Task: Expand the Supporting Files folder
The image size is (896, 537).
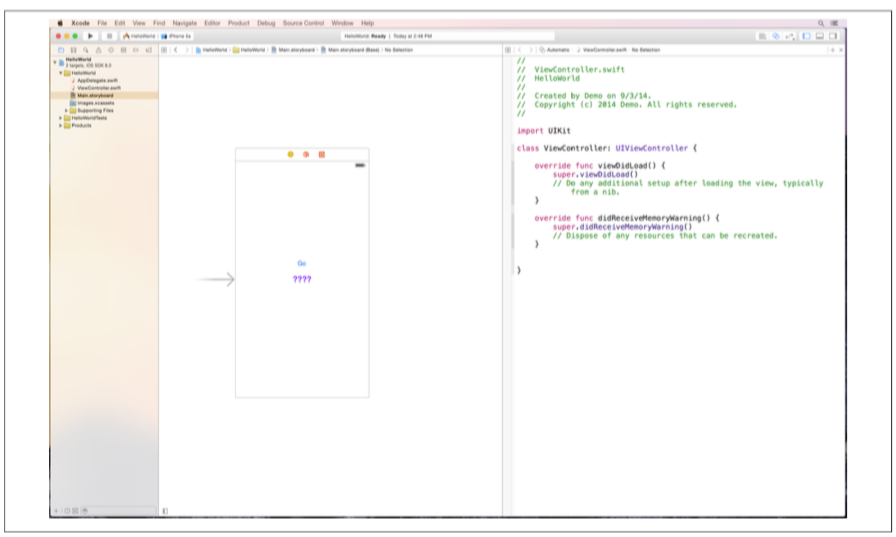Action: pos(67,110)
